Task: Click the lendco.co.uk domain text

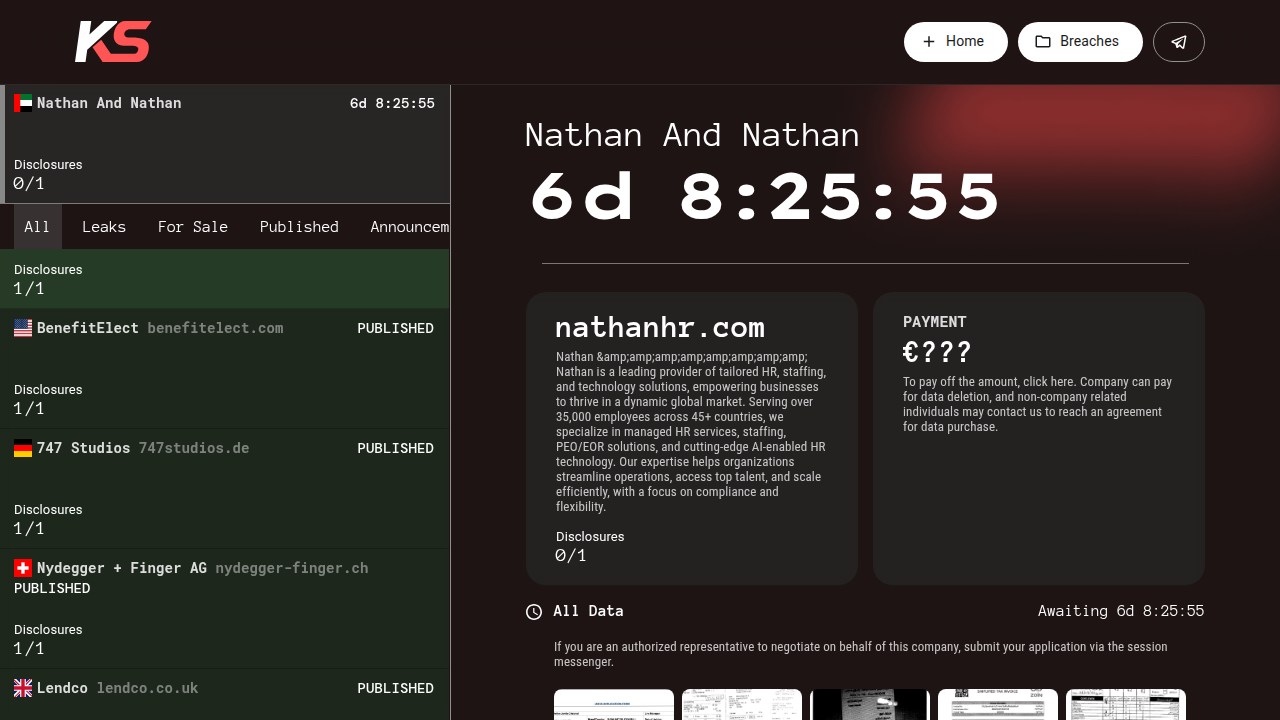Action: [x=147, y=688]
